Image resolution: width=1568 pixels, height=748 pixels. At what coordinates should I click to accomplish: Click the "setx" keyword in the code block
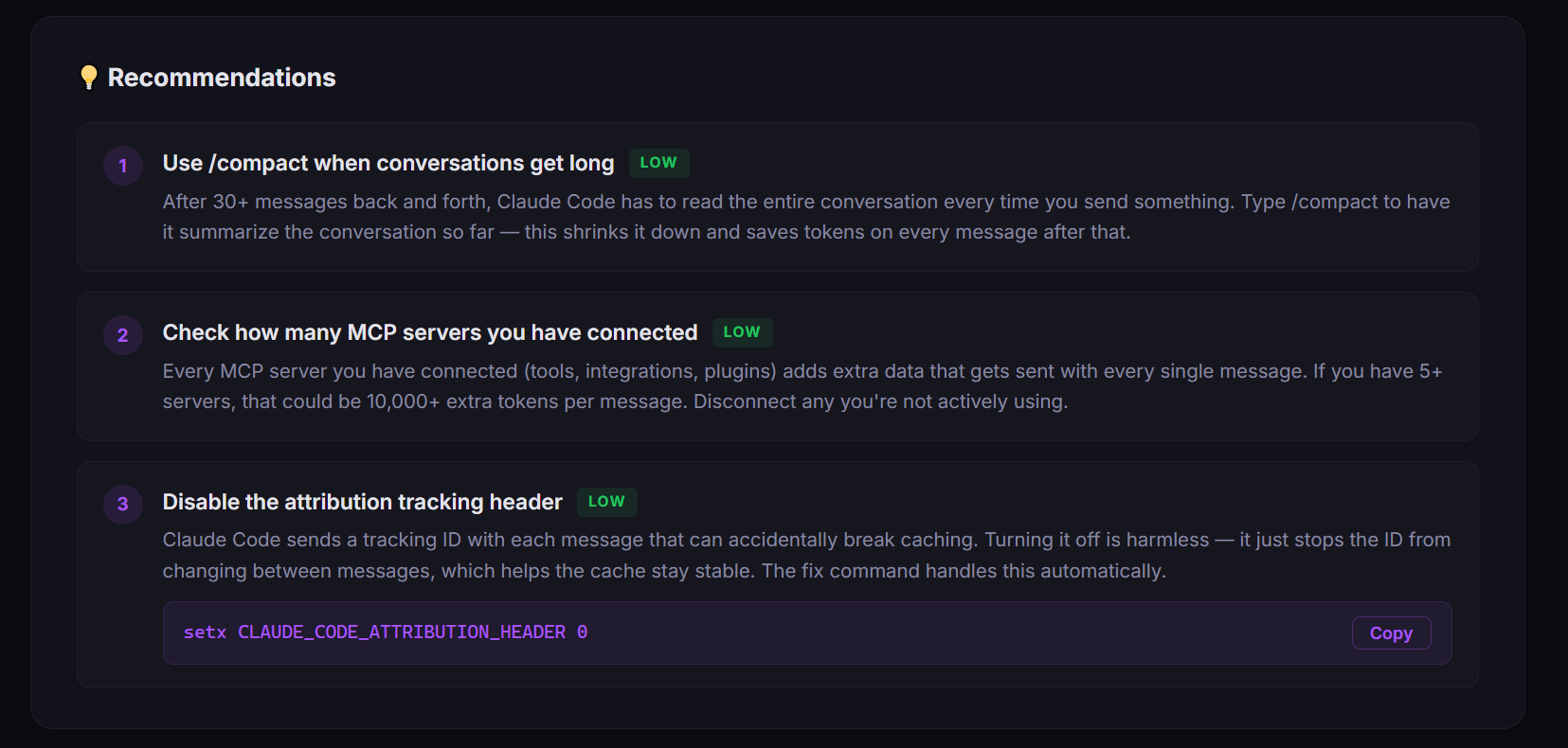tap(205, 632)
